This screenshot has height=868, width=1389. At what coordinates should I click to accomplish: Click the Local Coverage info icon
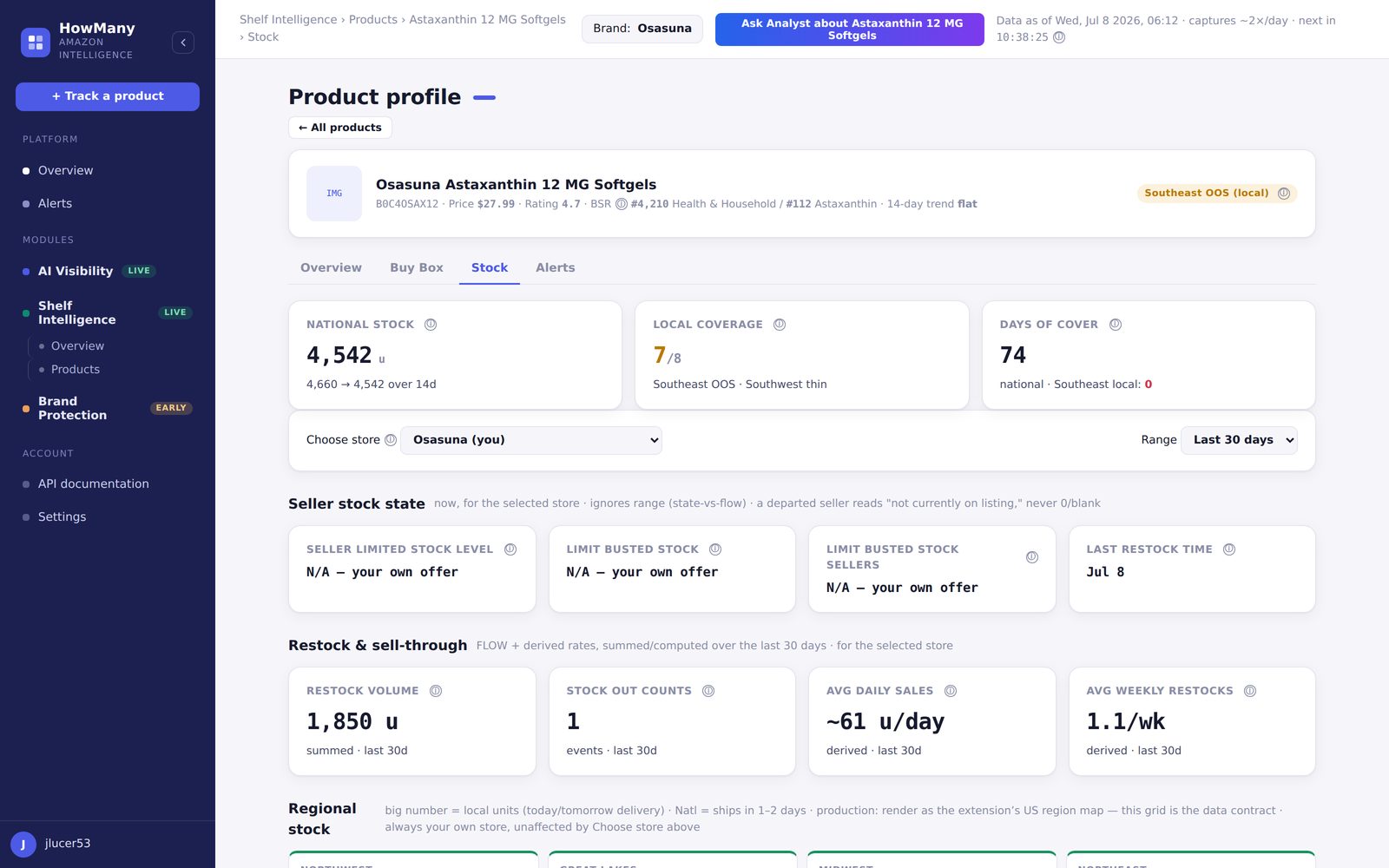click(x=780, y=325)
